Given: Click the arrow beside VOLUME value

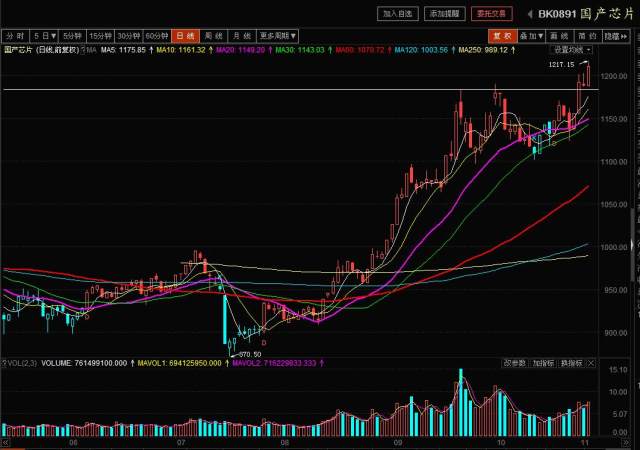Looking at the screenshot, I should [132, 364].
